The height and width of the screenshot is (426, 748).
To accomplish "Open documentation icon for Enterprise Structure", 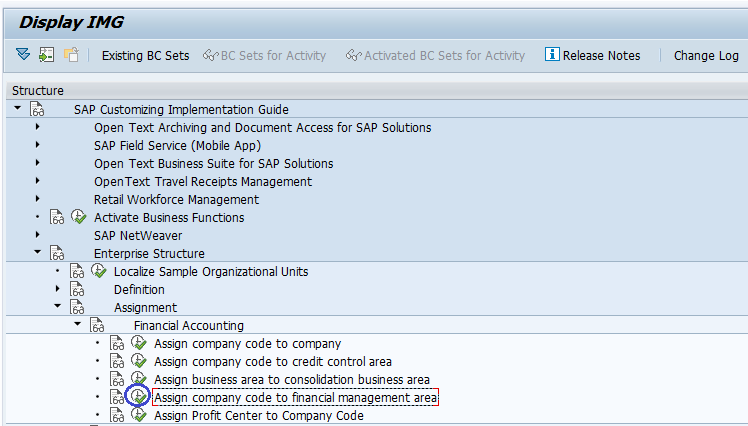I will click(57, 253).
